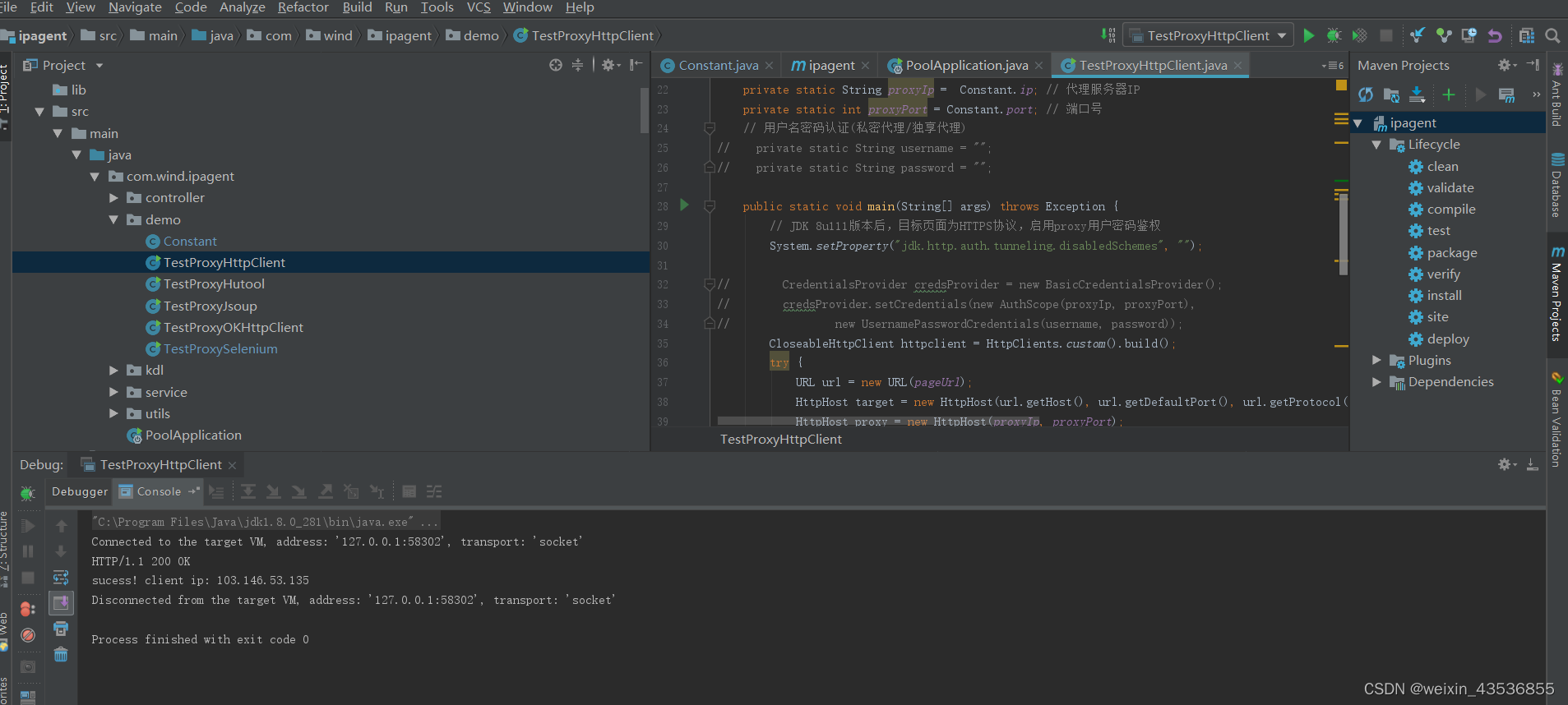This screenshot has height=705, width=1568.
Task: Toggle the 1: Project side tab
Action: [5, 97]
